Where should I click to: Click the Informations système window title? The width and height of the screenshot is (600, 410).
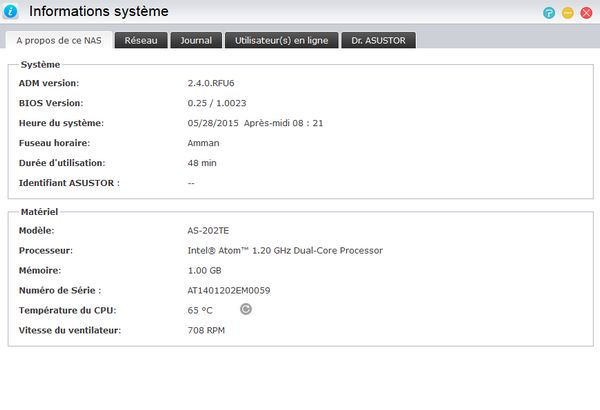[99, 11]
